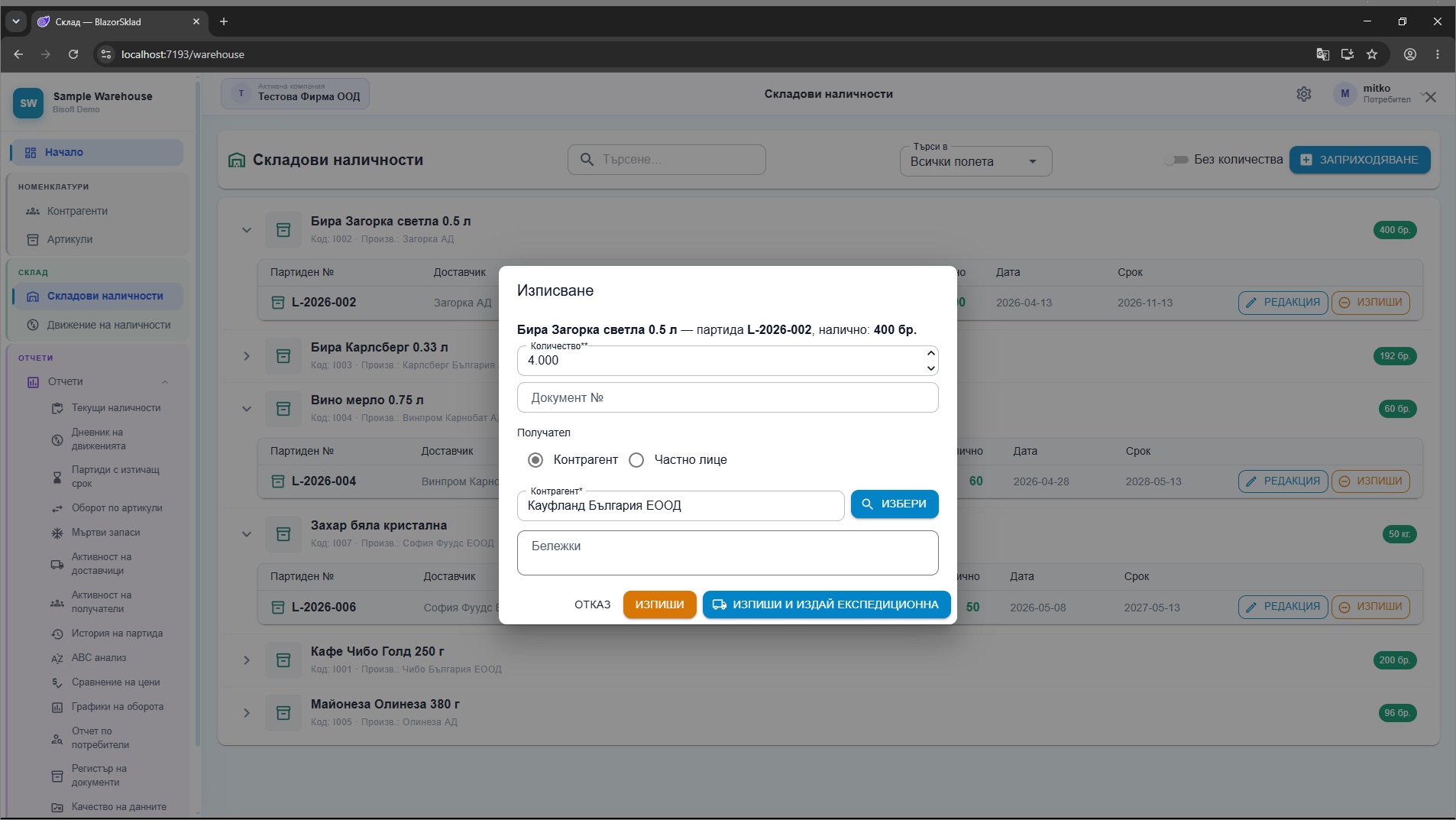Click the batch icon next to L-2026-006
Image resolution: width=1456 pixels, height=820 pixels.
click(278, 608)
